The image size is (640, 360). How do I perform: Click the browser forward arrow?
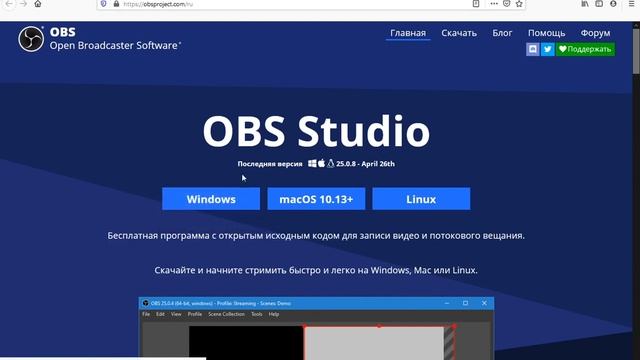pos(23,4)
